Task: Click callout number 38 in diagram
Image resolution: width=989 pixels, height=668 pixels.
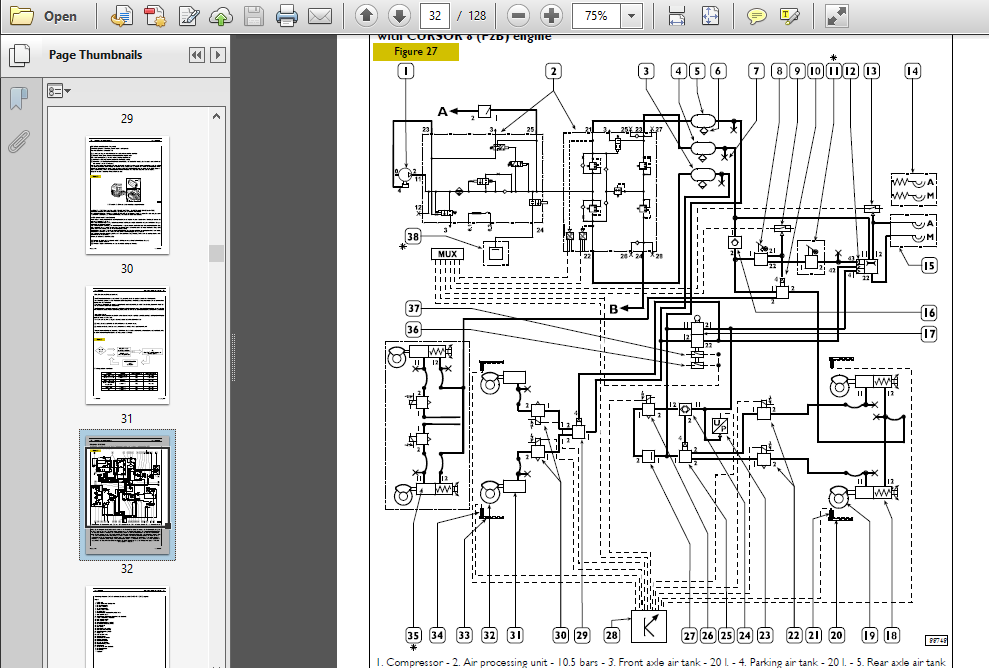Action: click(x=413, y=237)
